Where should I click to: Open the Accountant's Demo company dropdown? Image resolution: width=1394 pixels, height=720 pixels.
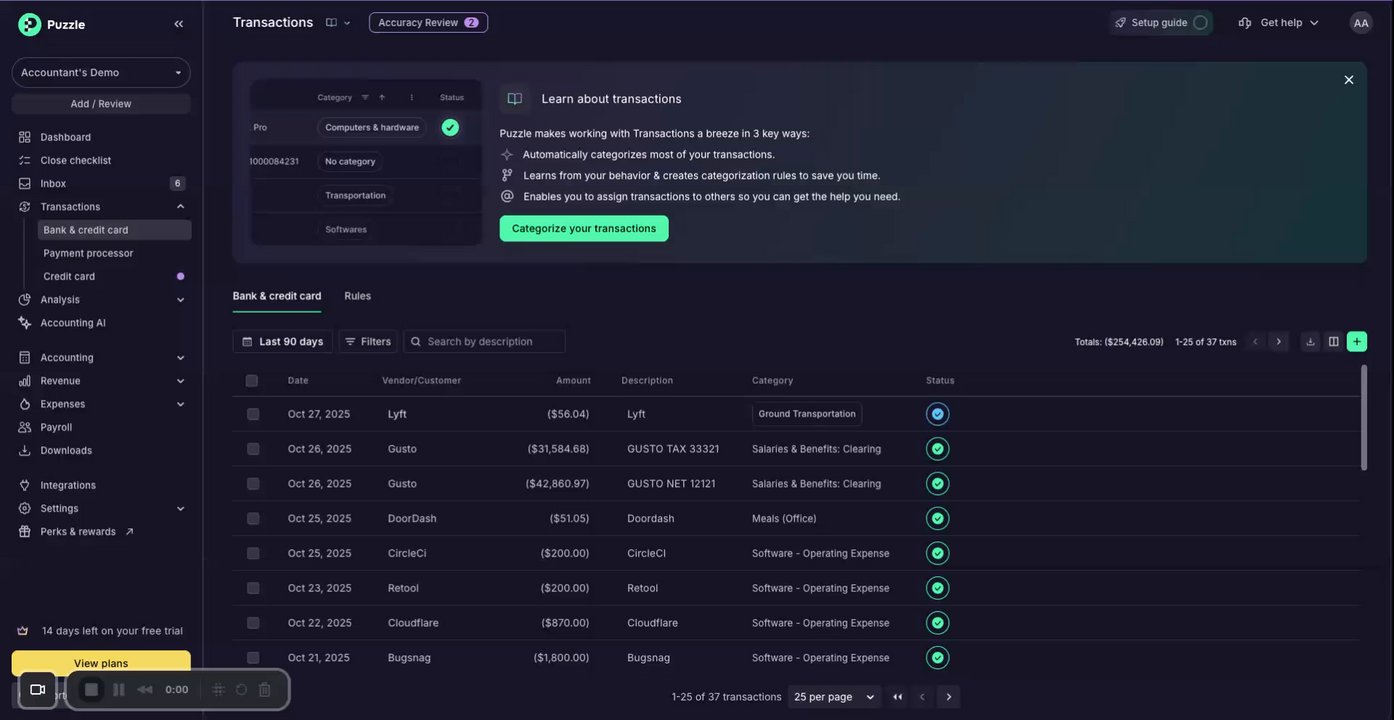[x=101, y=72]
